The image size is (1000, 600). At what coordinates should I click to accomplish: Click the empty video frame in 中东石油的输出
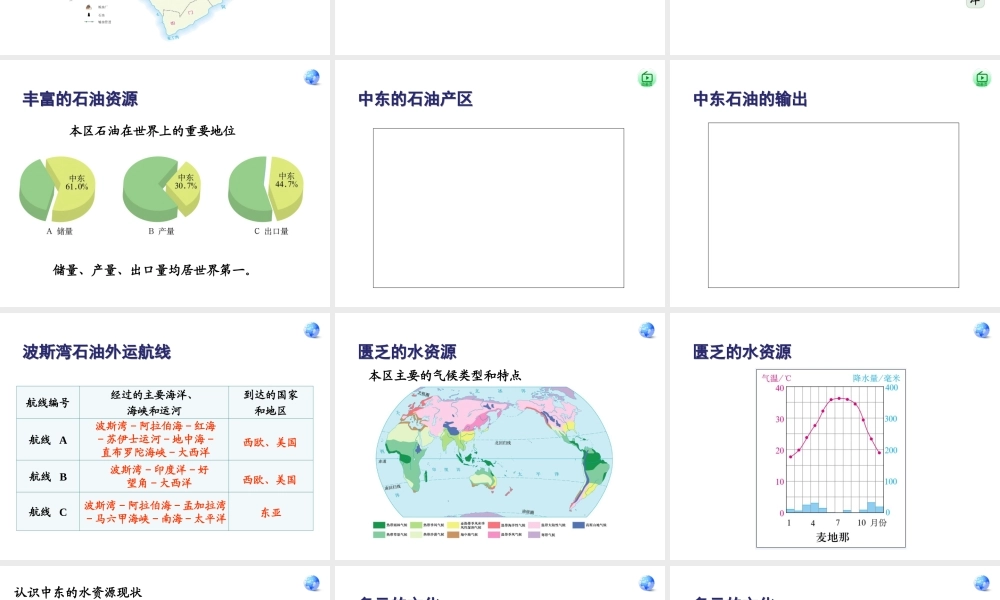tap(834, 205)
